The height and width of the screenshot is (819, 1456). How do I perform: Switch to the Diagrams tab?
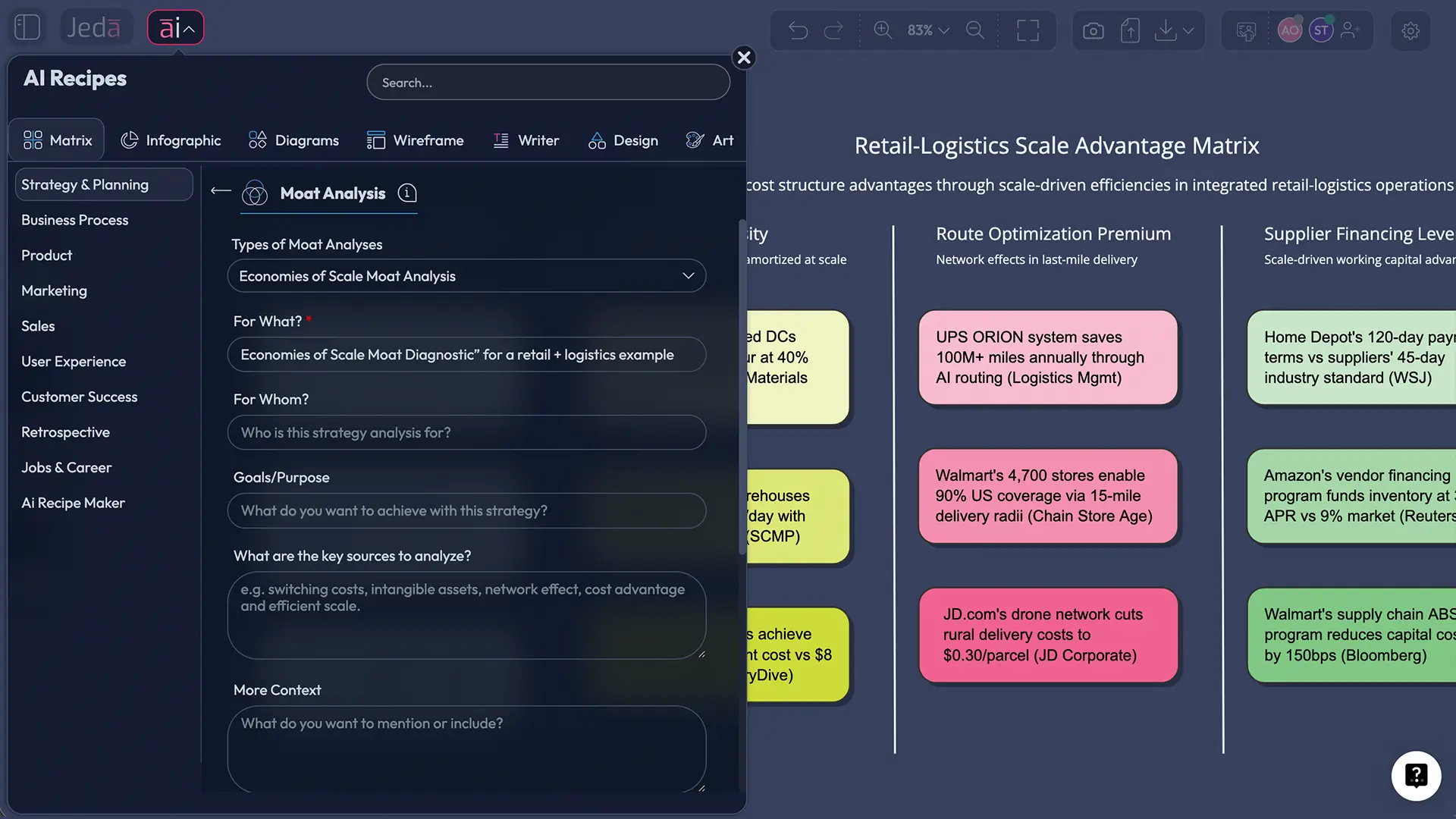pos(293,140)
